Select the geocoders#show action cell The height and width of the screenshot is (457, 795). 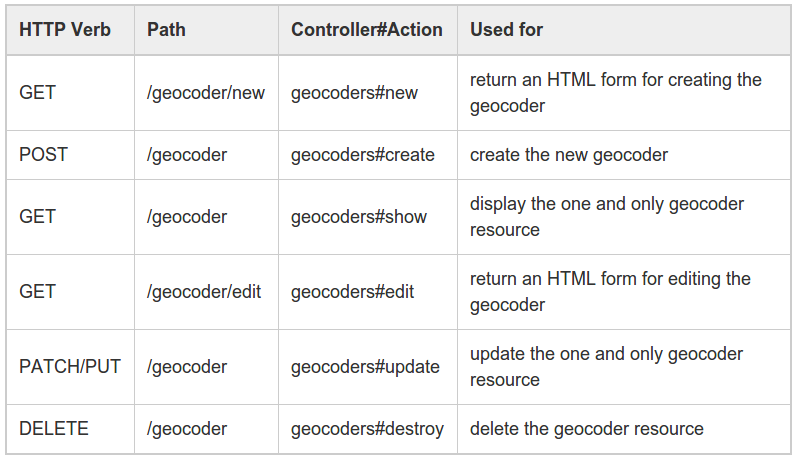[358, 217]
